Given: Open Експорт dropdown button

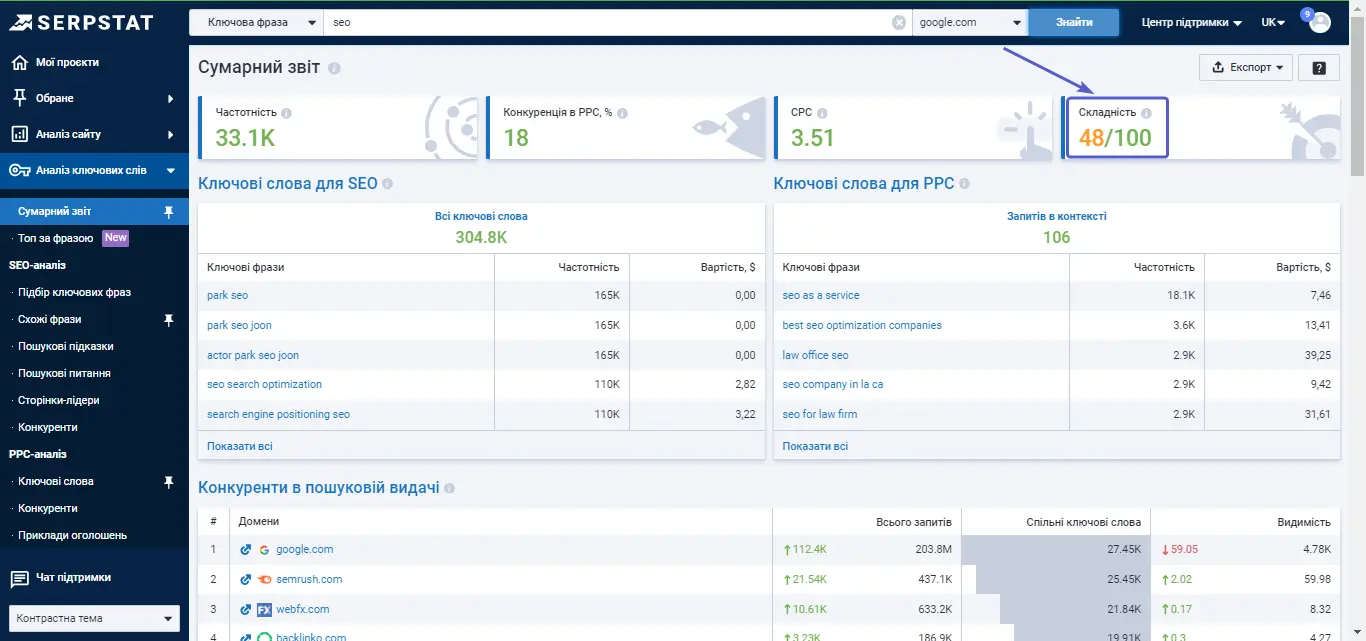Looking at the screenshot, I should pos(1246,67).
